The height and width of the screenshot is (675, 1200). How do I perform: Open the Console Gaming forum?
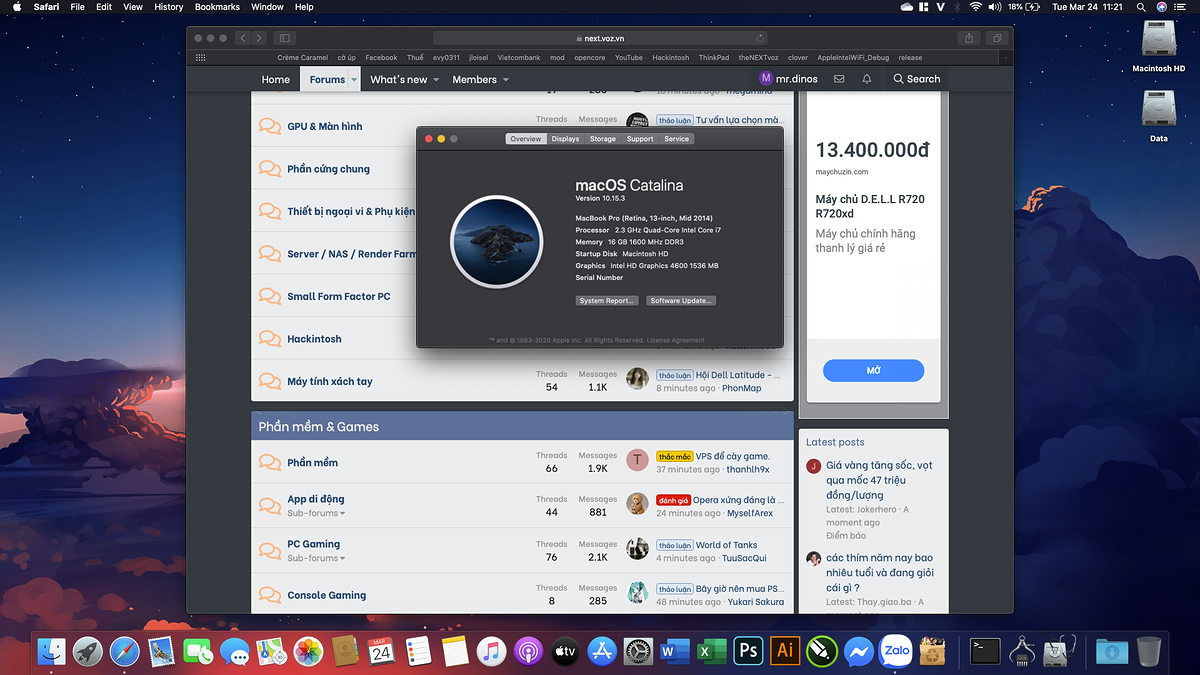pos(327,596)
